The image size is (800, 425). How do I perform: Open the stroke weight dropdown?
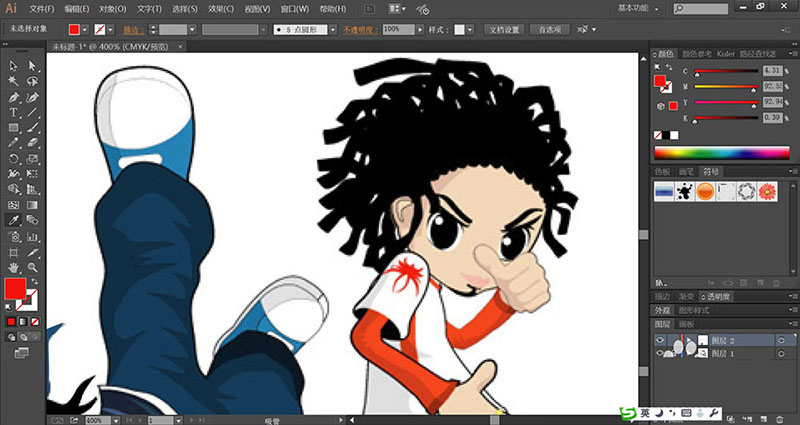point(192,30)
